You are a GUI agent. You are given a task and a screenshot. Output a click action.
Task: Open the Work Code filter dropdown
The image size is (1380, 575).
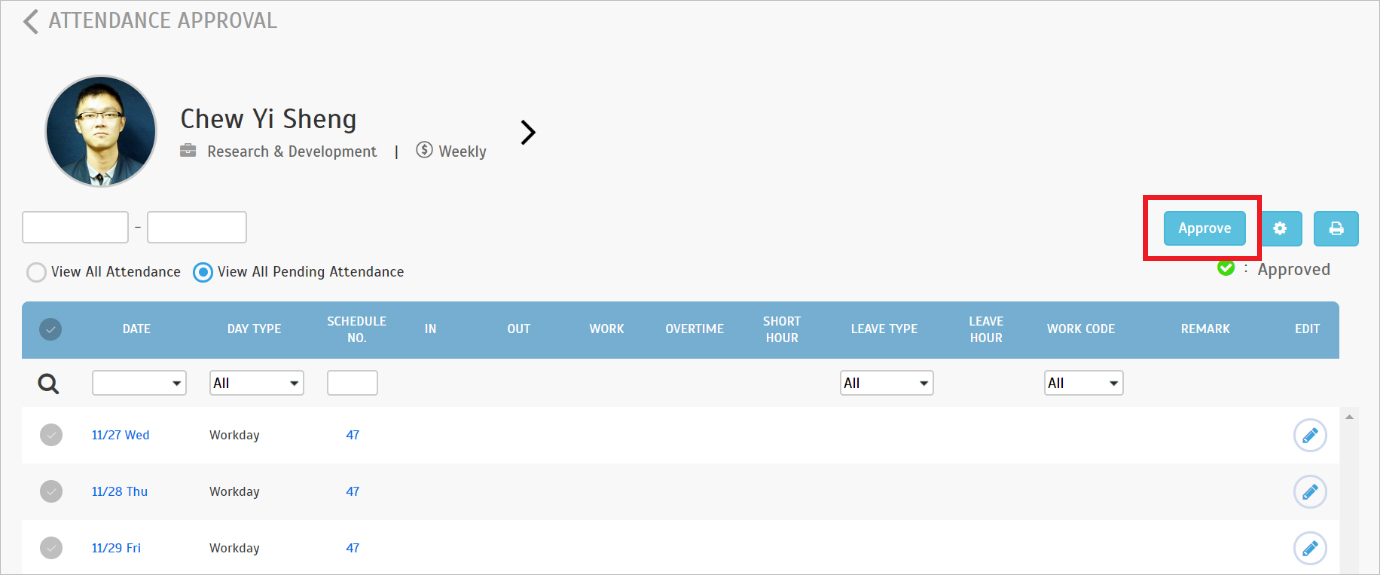coord(1084,383)
